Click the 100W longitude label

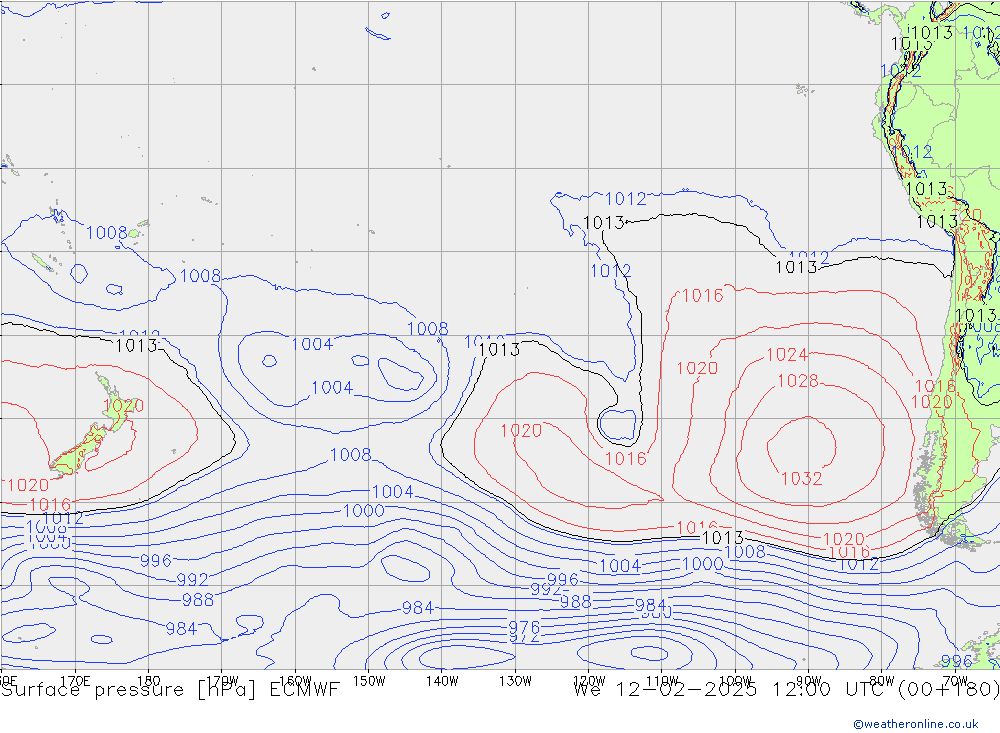(735, 681)
